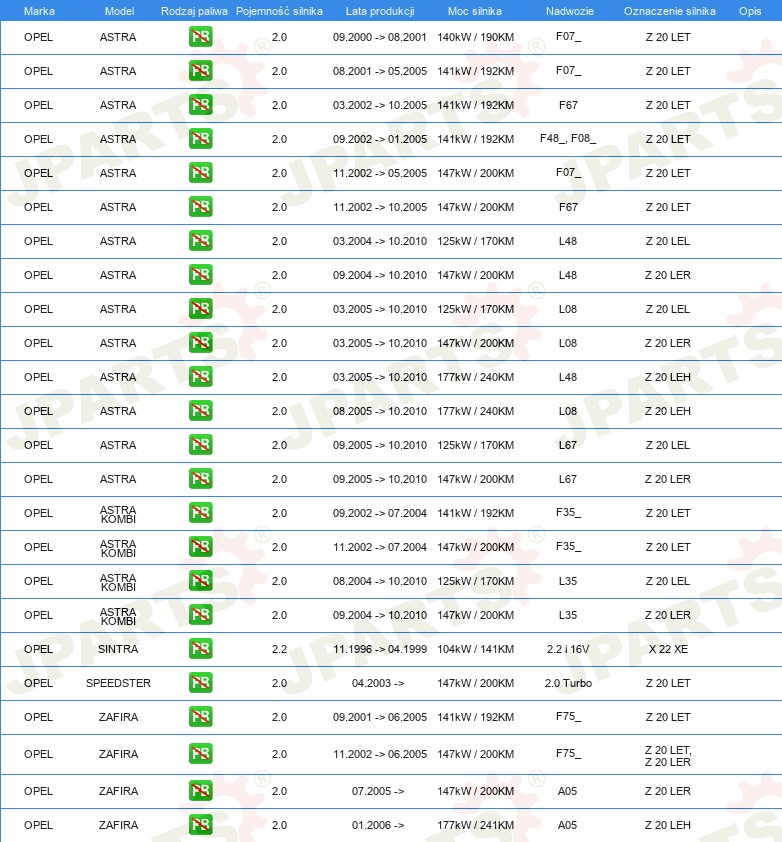Click the Moc silnika column header
The image size is (782, 842).
coord(475,11)
